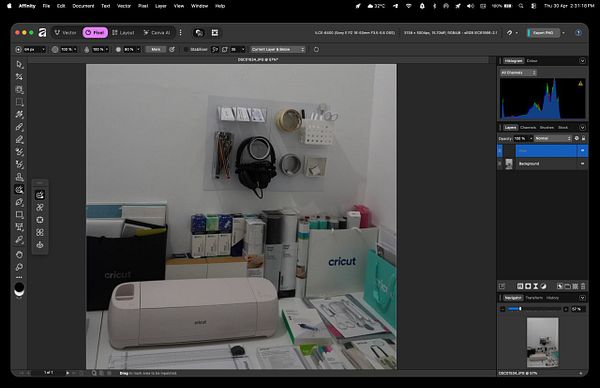Image resolution: width=600 pixels, height=388 pixels.
Task: Click the Mask button in context toolbar
Action: 156,49
